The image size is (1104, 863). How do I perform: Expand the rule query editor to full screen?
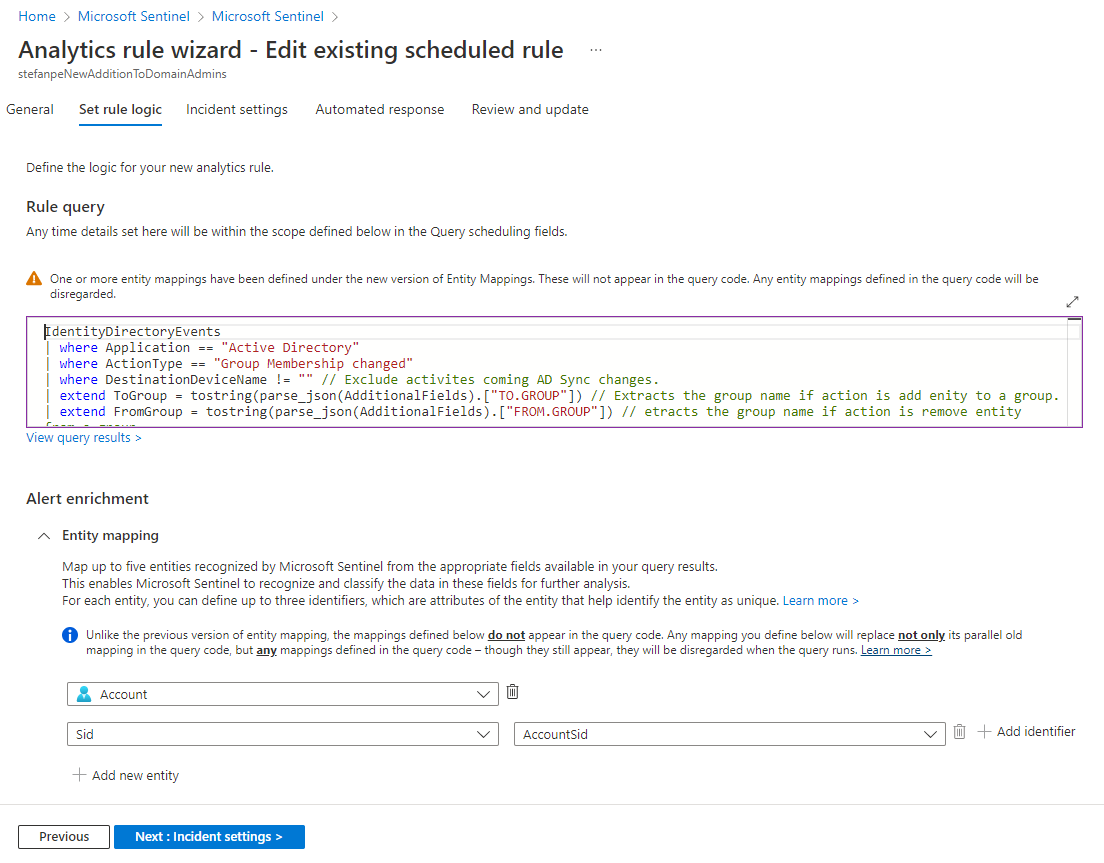1072,302
